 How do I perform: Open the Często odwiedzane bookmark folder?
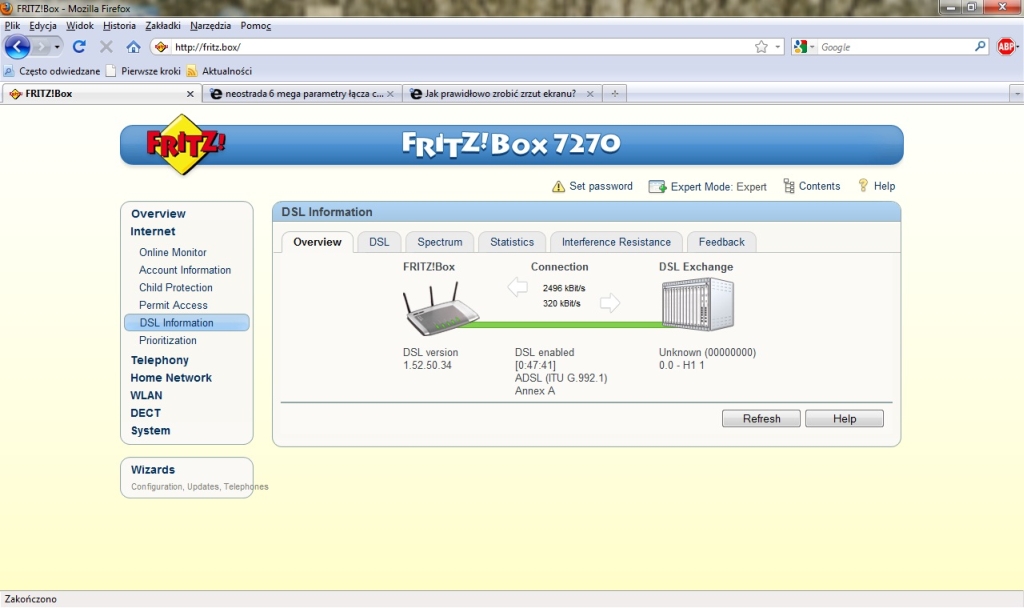click(52, 71)
